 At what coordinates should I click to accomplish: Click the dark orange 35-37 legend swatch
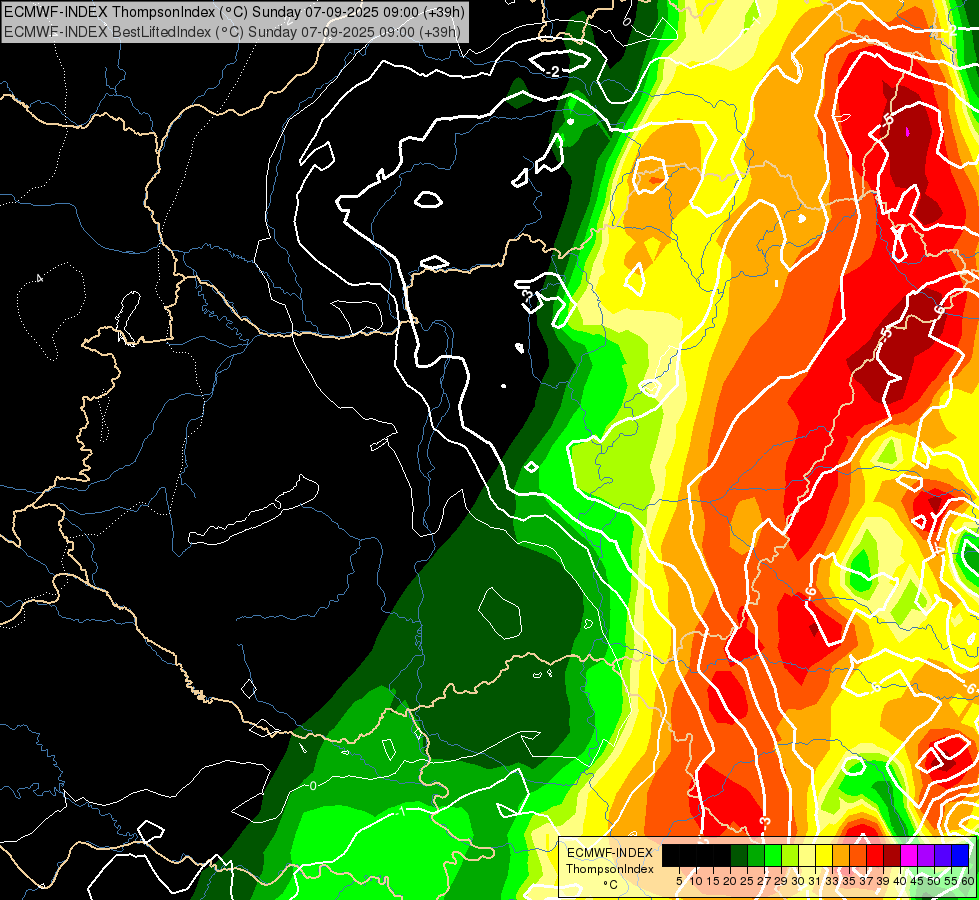coord(858,855)
